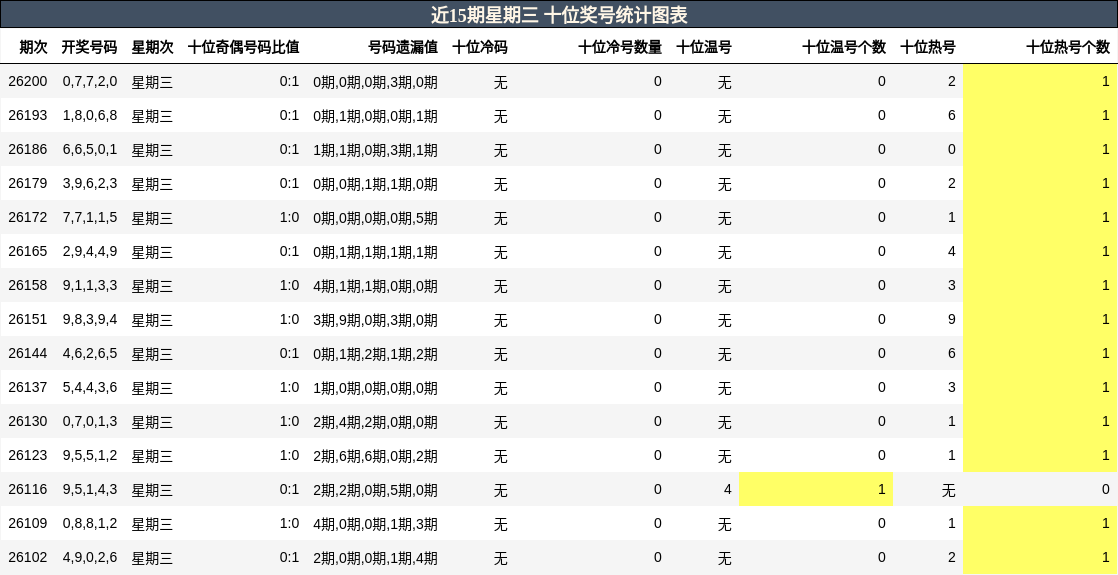The width and height of the screenshot is (1118, 575).
Task: Select winning numbers 5,4,4,3,6
Action: tap(90, 387)
